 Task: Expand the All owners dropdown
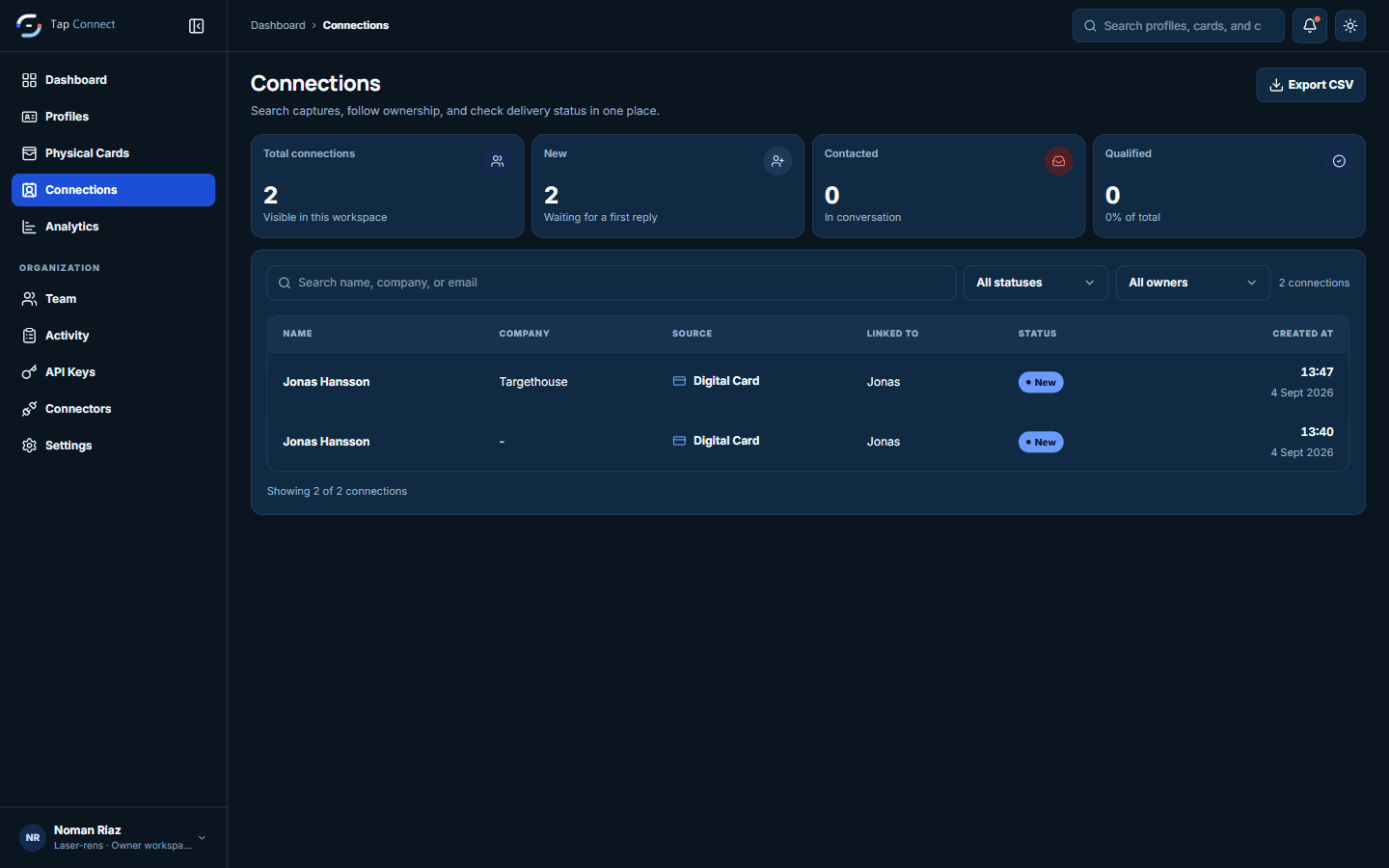[x=1193, y=283]
